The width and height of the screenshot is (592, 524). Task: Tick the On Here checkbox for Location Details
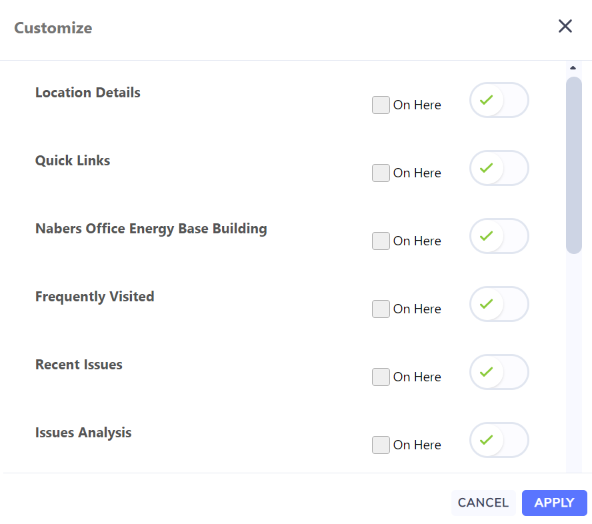(381, 105)
